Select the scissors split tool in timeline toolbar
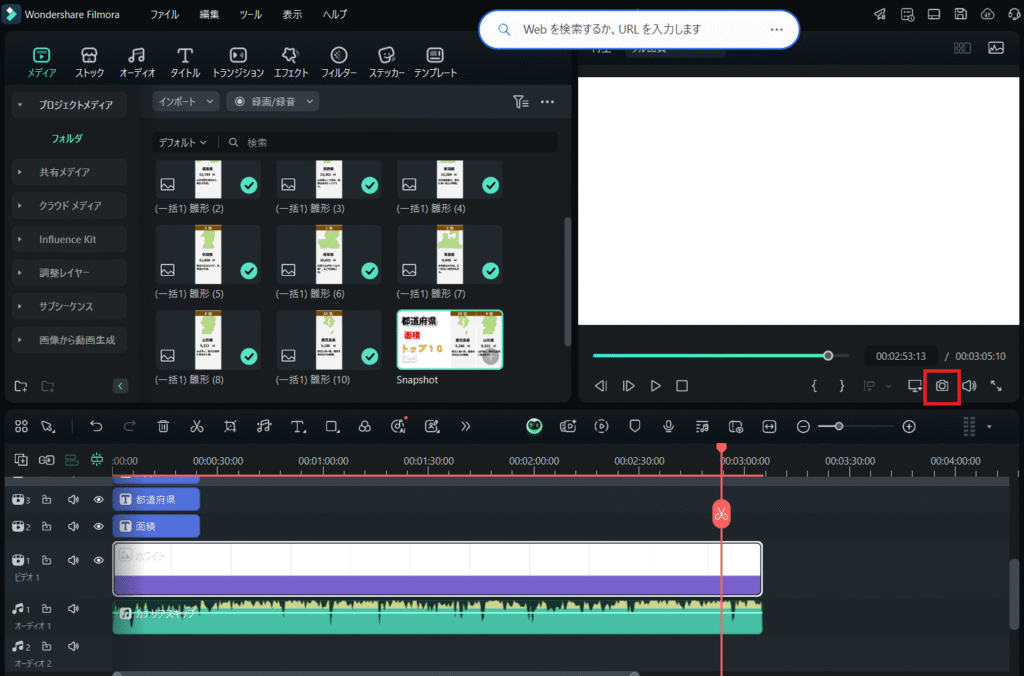 point(197,426)
